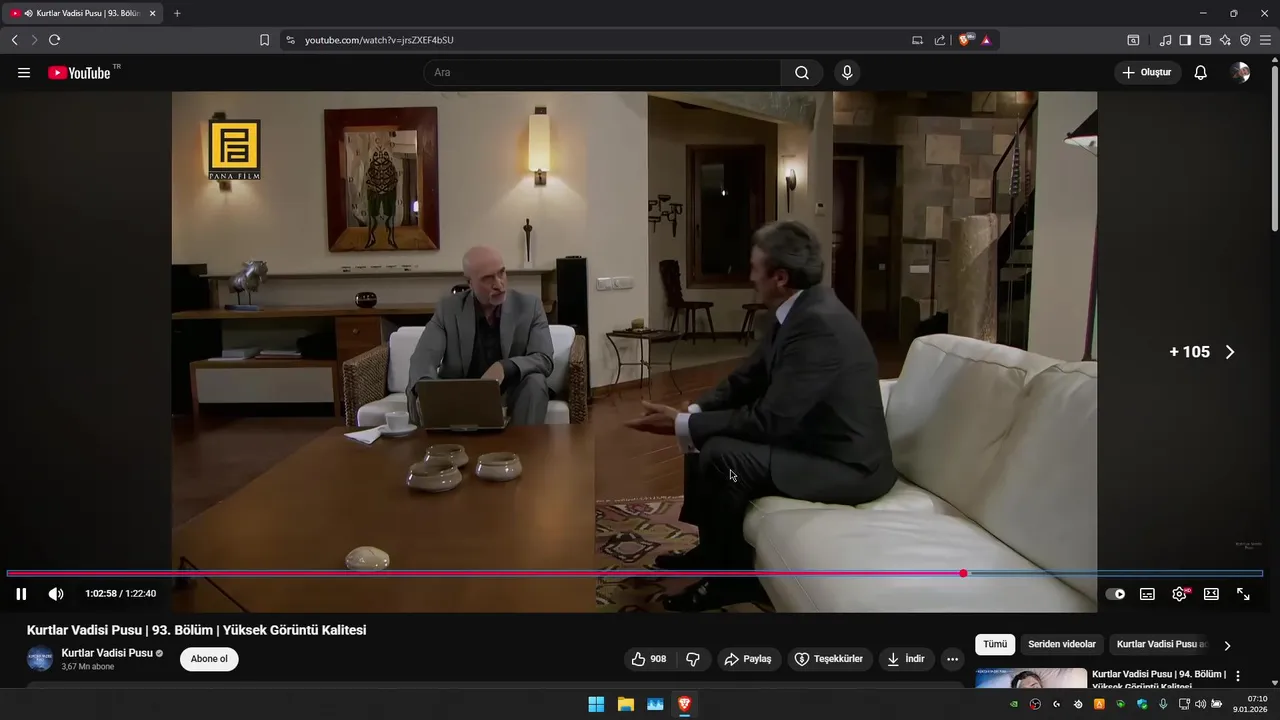Submit search with the magnifier button
1280x720 pixels.
click(802, 73)
